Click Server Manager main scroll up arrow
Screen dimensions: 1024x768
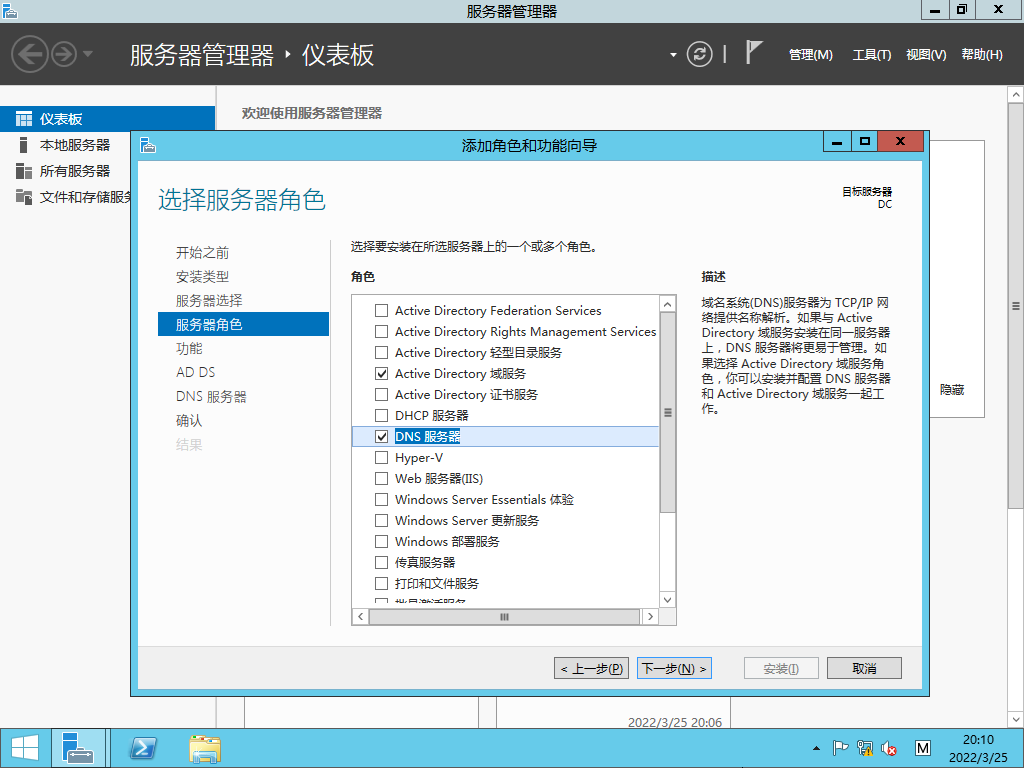(x=1016, y=95)
